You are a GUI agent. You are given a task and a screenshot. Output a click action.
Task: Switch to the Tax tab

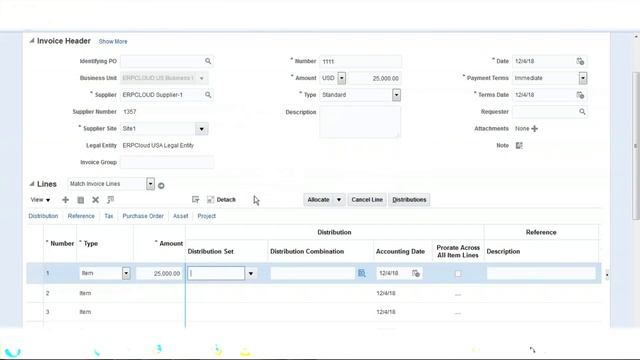click(x=109, y=216)
